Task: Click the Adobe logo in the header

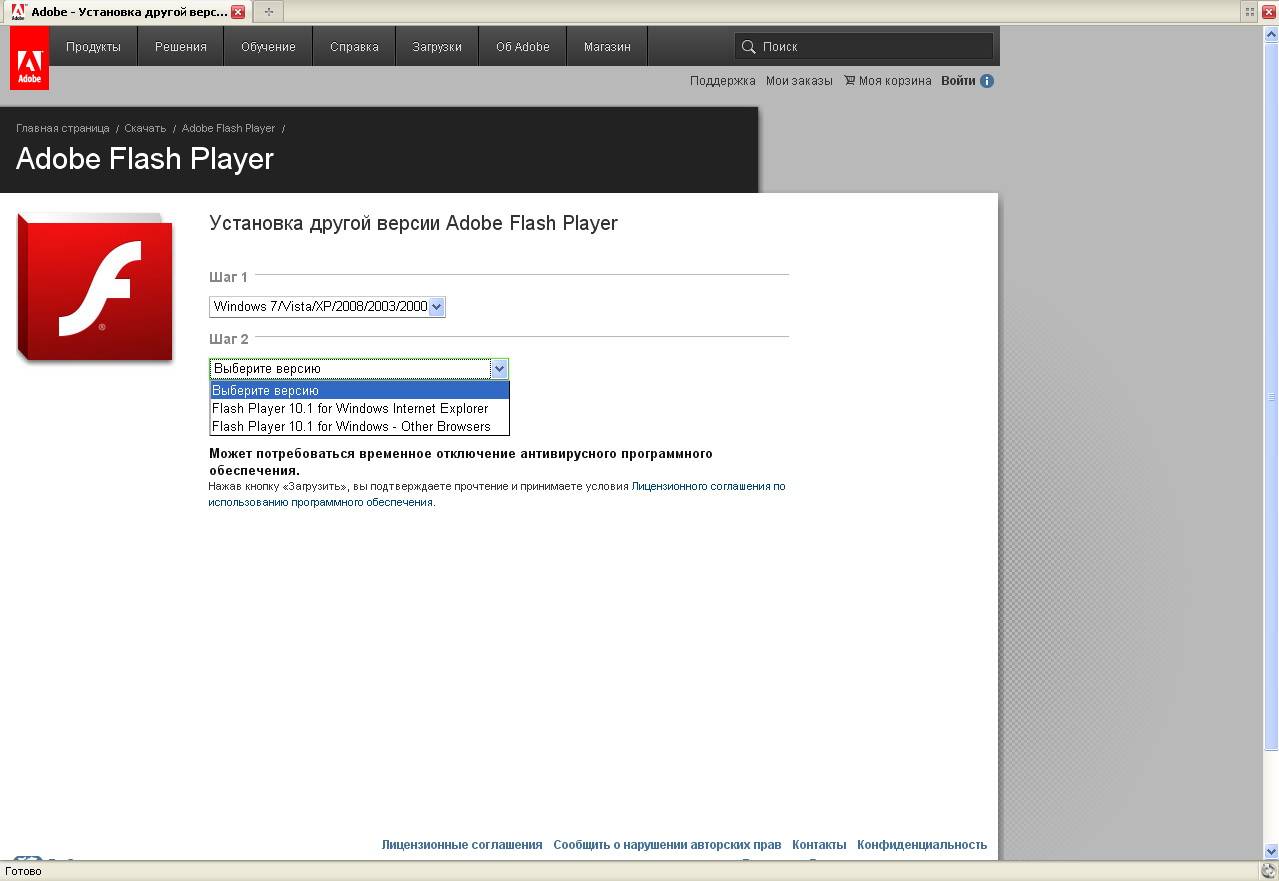Action: (29, 58)
